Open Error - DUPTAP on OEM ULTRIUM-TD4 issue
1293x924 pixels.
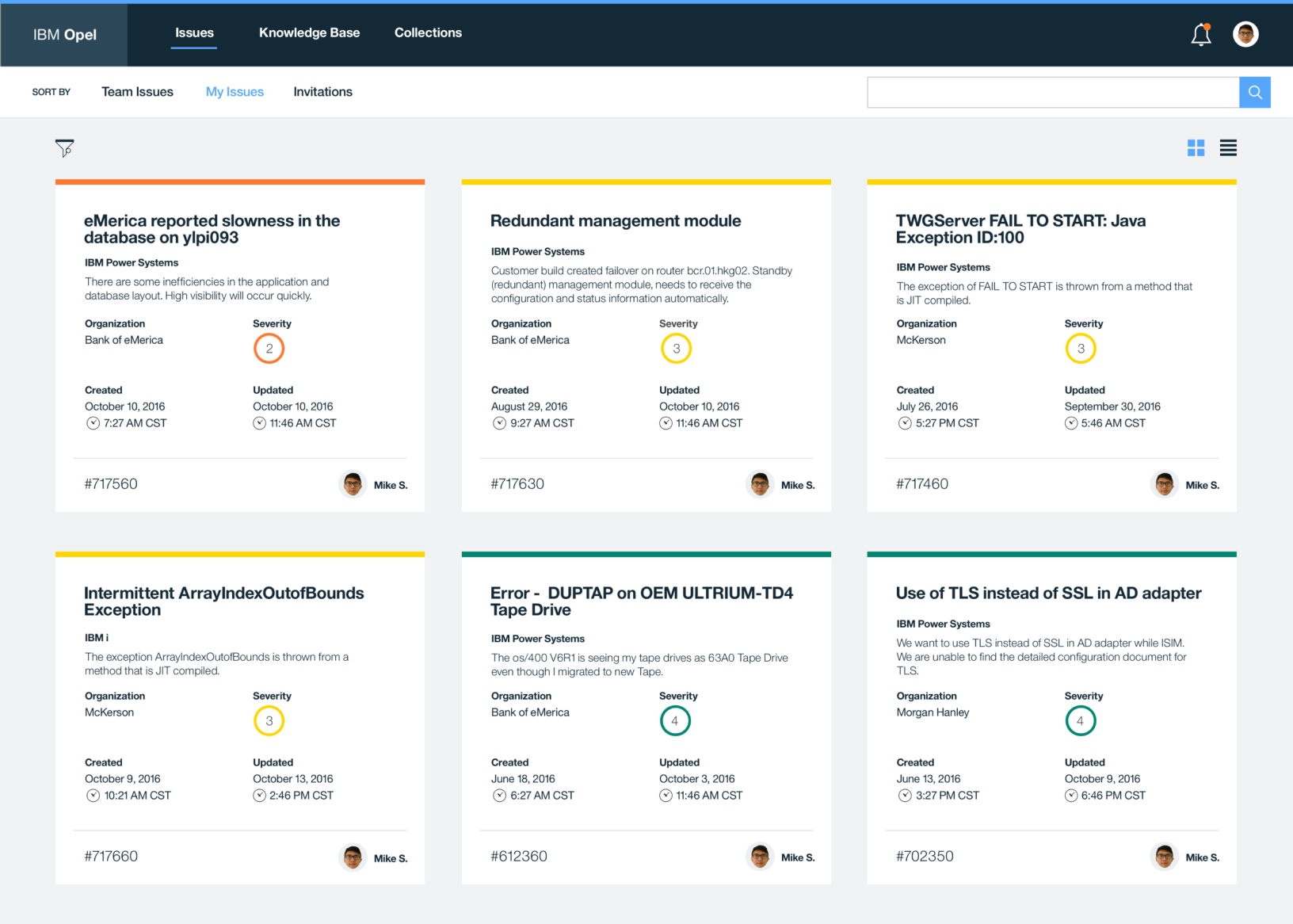click(x=642, y=601)
